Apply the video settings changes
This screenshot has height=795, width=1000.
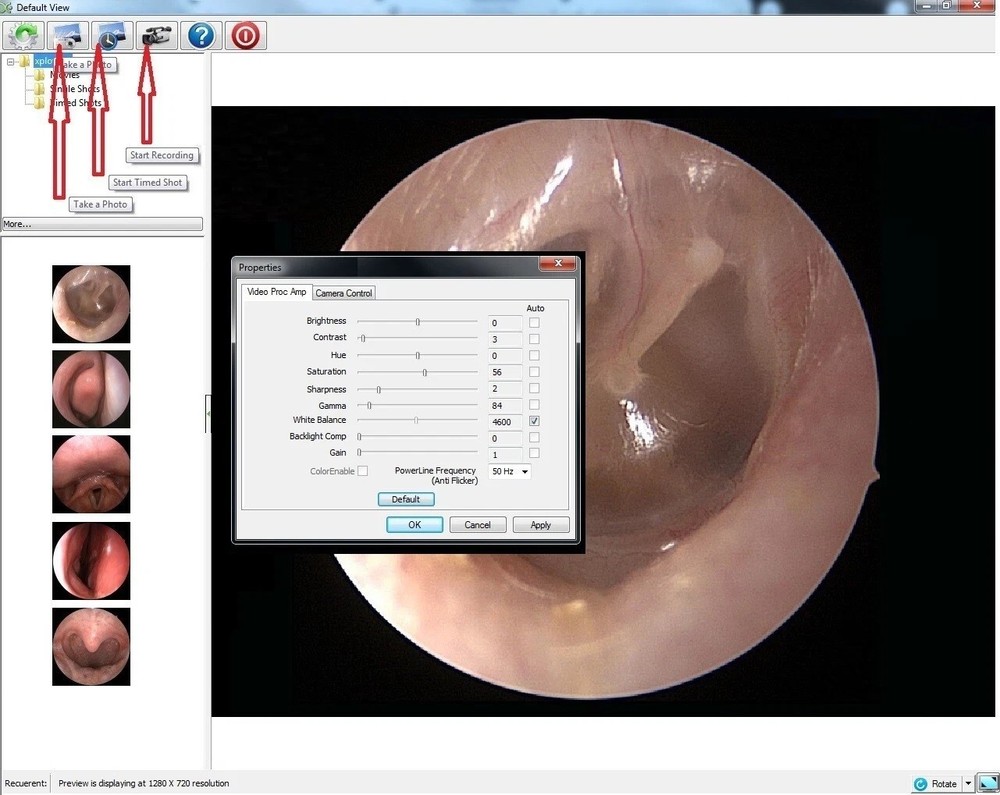[x=540, y=524]
